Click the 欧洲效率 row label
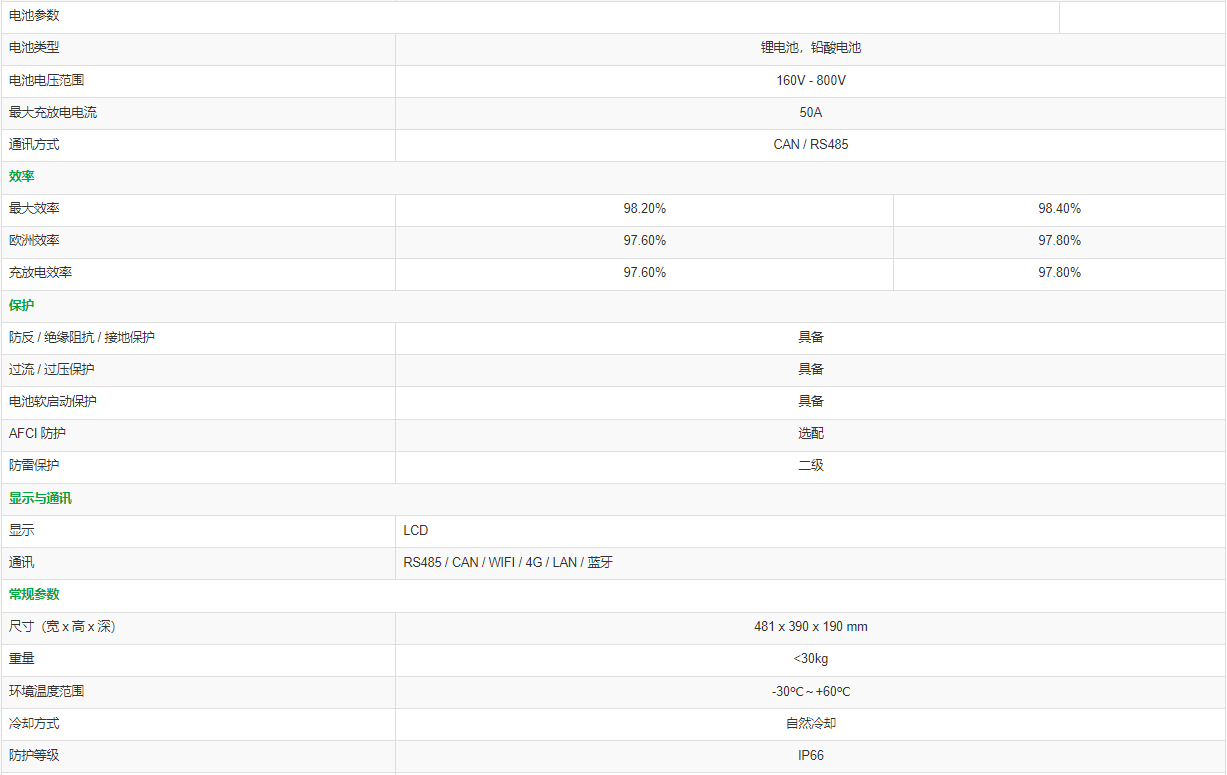This screenshot has height=775, width=1227. (34, 240)
